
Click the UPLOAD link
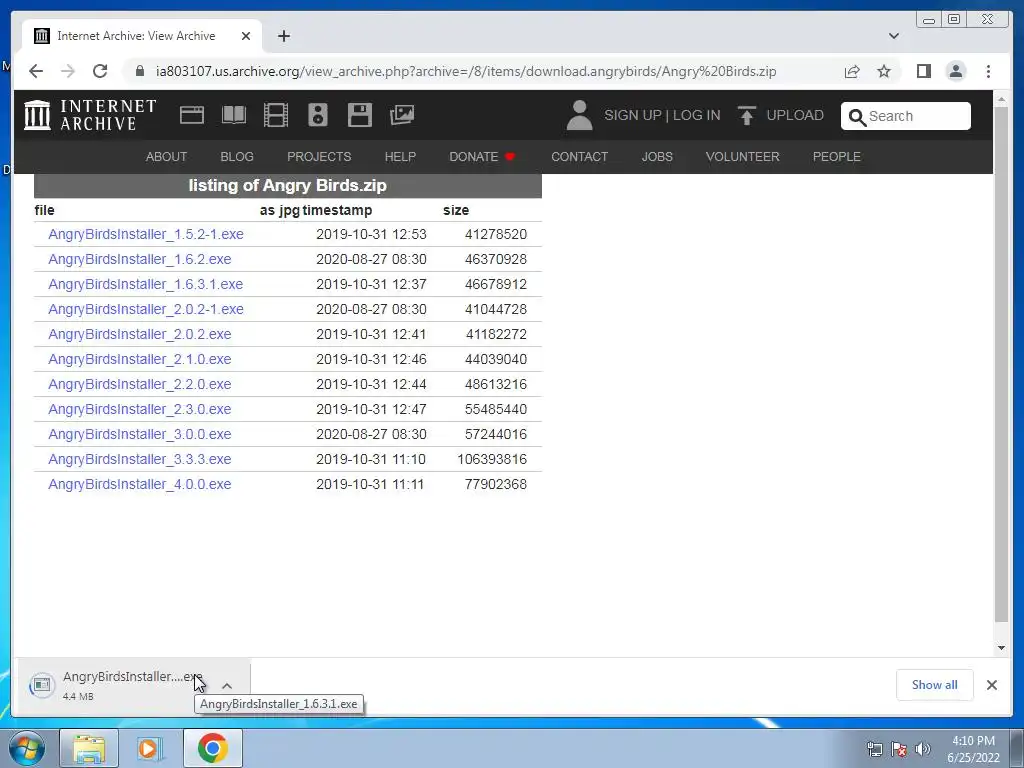795,115
